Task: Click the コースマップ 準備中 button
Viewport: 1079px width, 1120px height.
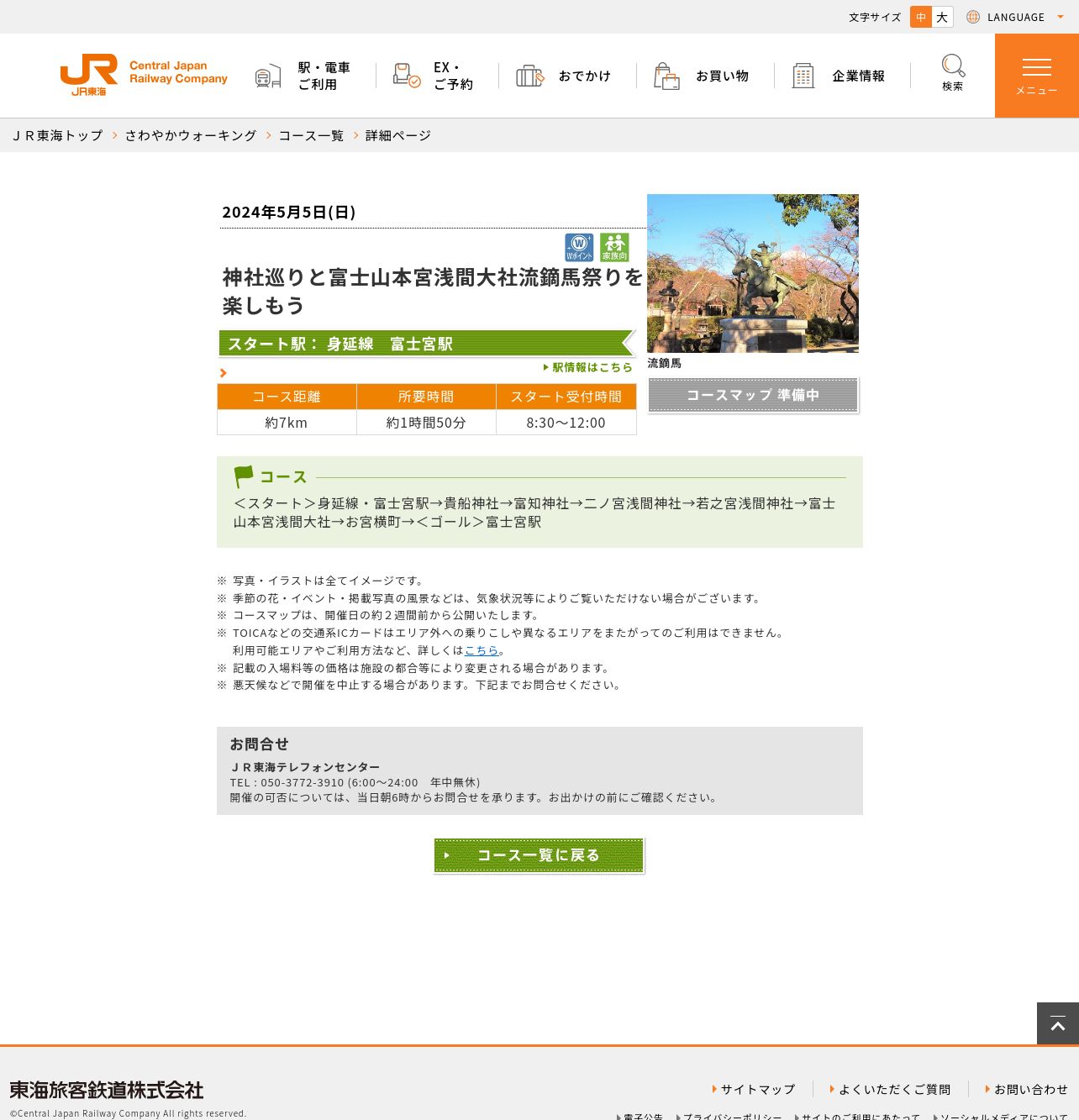Action: [753, 395]
